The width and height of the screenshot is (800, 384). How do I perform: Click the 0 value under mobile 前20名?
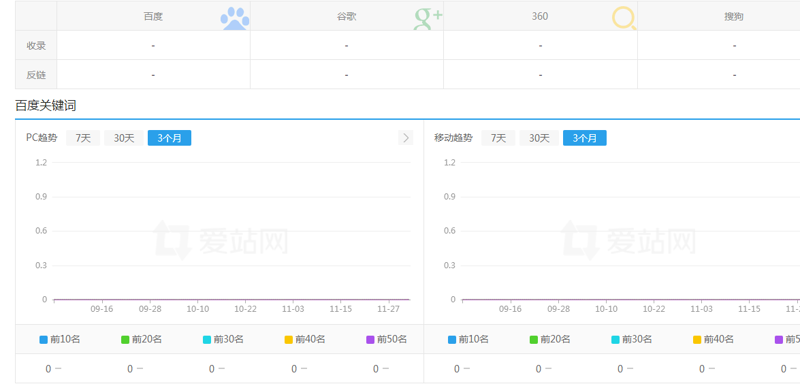539,369
